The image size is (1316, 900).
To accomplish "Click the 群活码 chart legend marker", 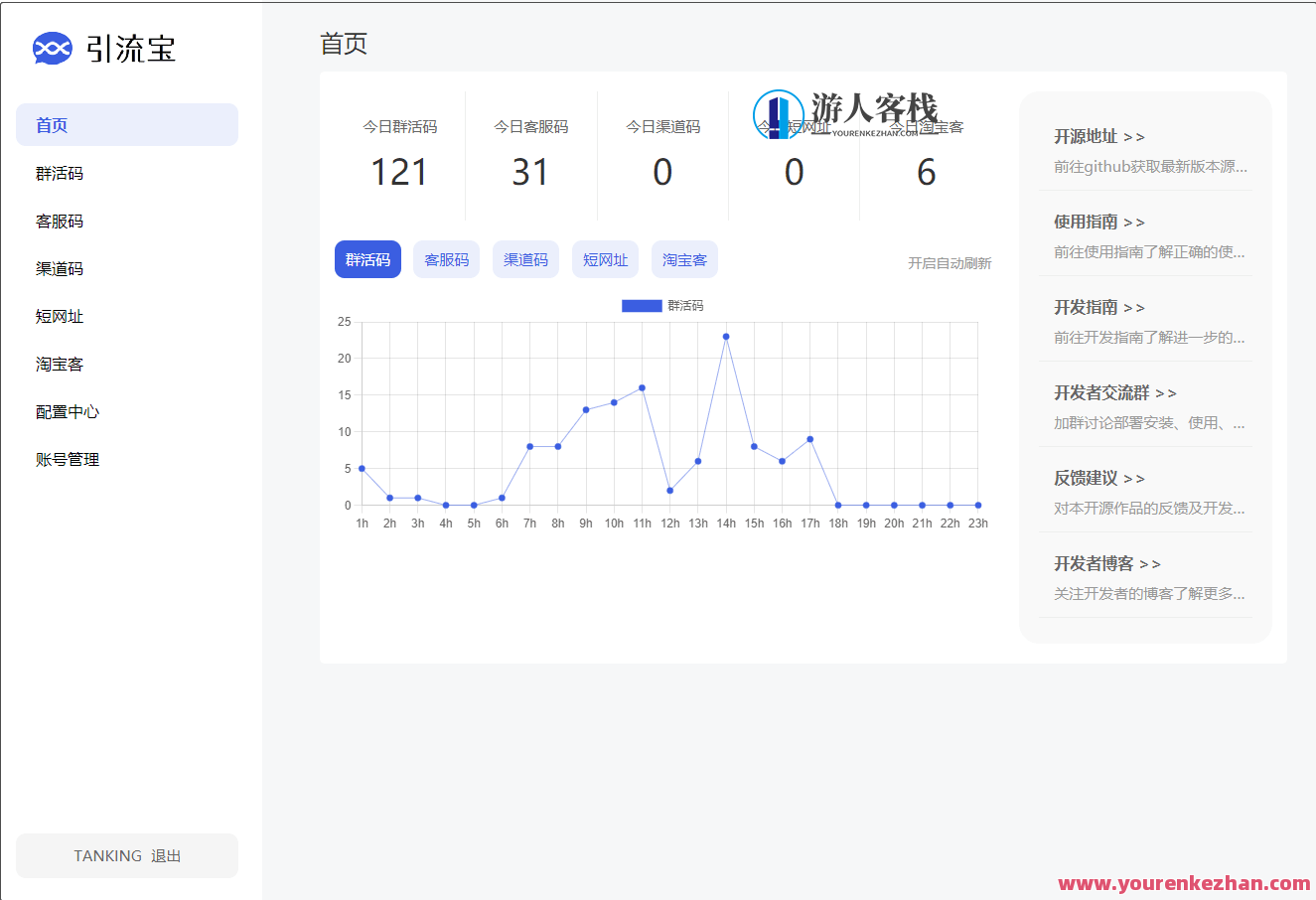I will (x=641, y=306).
